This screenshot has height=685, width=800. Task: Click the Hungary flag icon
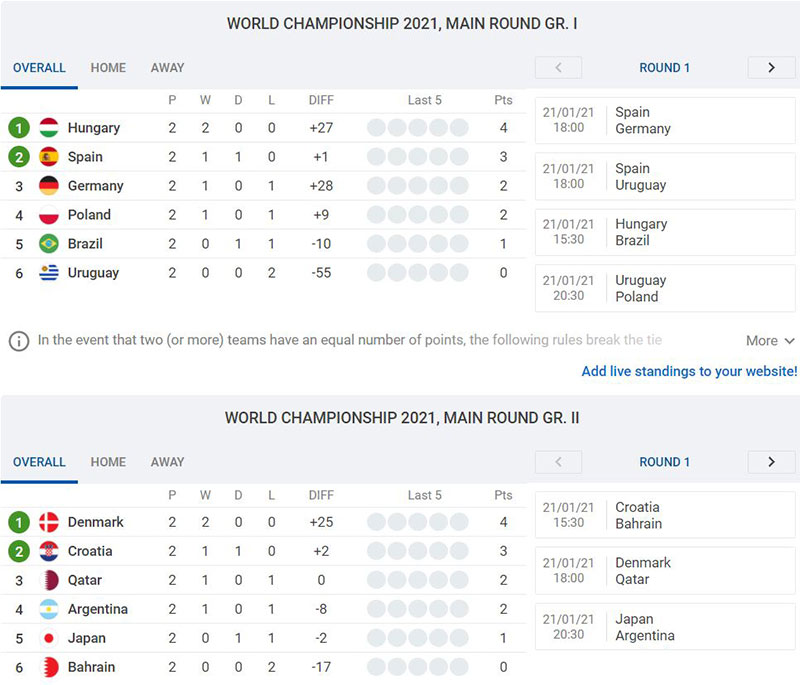49,128
